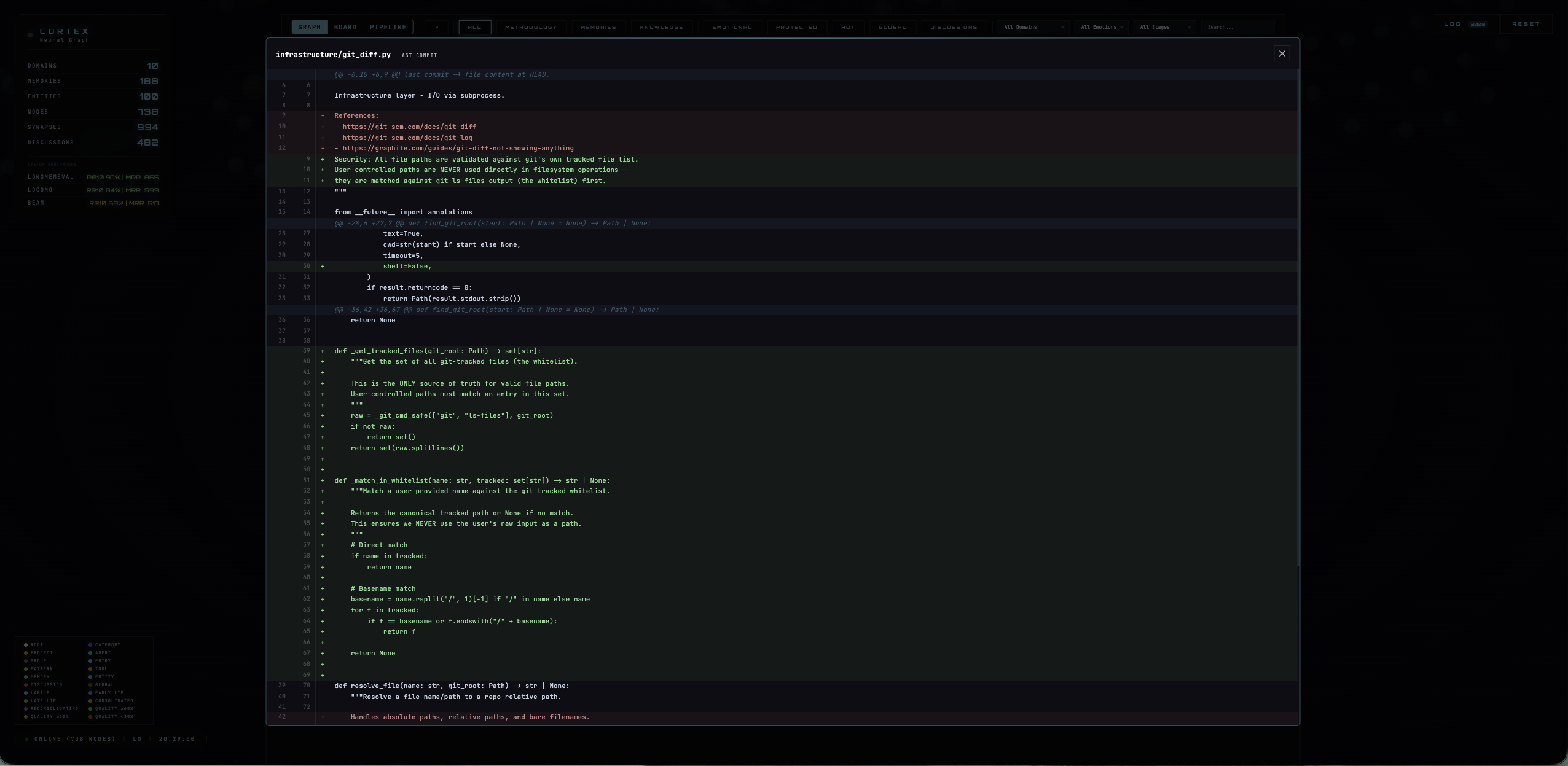Click the SYNAPSES stat value 994
The width and height of the screenshot is (1568, 766).
(147, 127)
